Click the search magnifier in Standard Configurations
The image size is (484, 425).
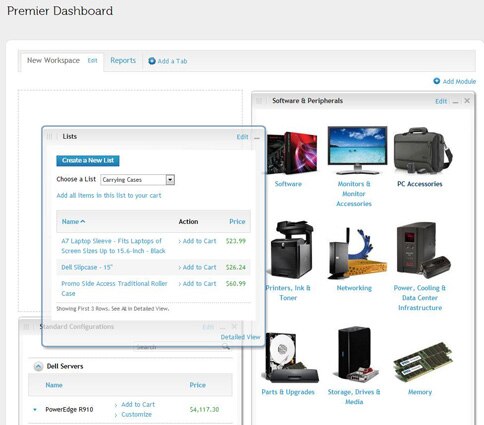(x=226, y=347)
